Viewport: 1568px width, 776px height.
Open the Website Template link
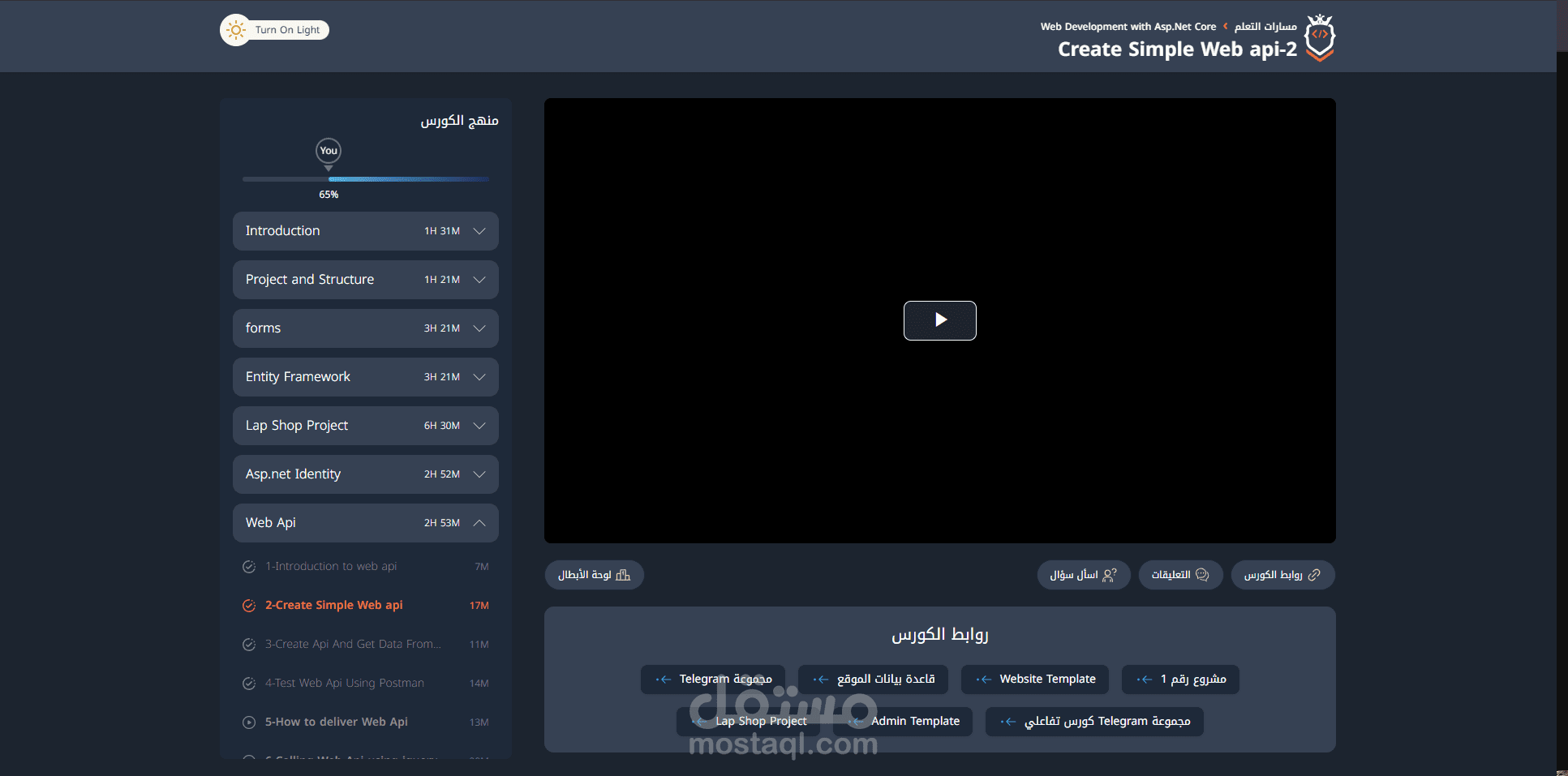[x=1035, y=680]
